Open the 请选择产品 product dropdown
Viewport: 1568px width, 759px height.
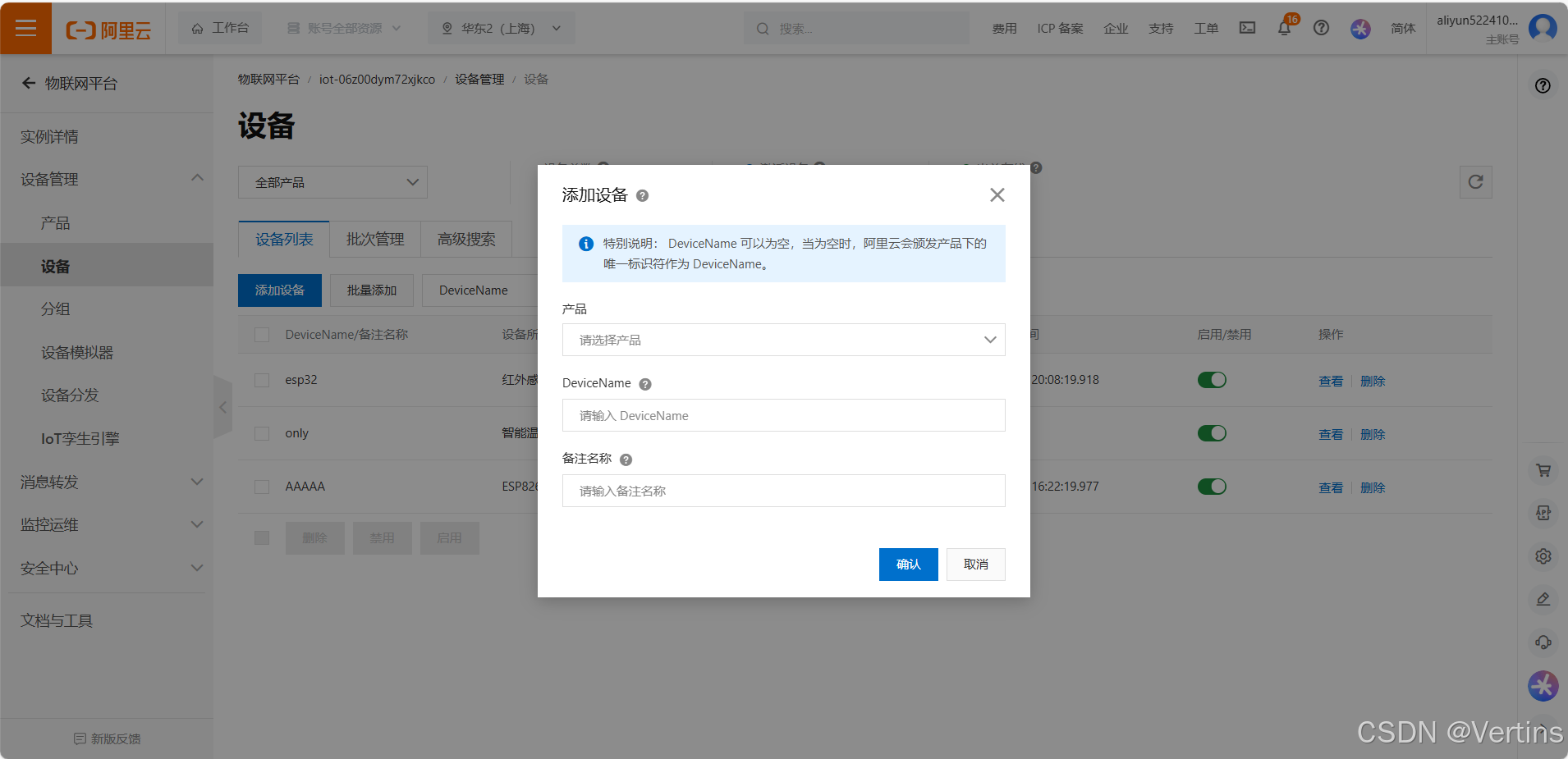point(783,340)
